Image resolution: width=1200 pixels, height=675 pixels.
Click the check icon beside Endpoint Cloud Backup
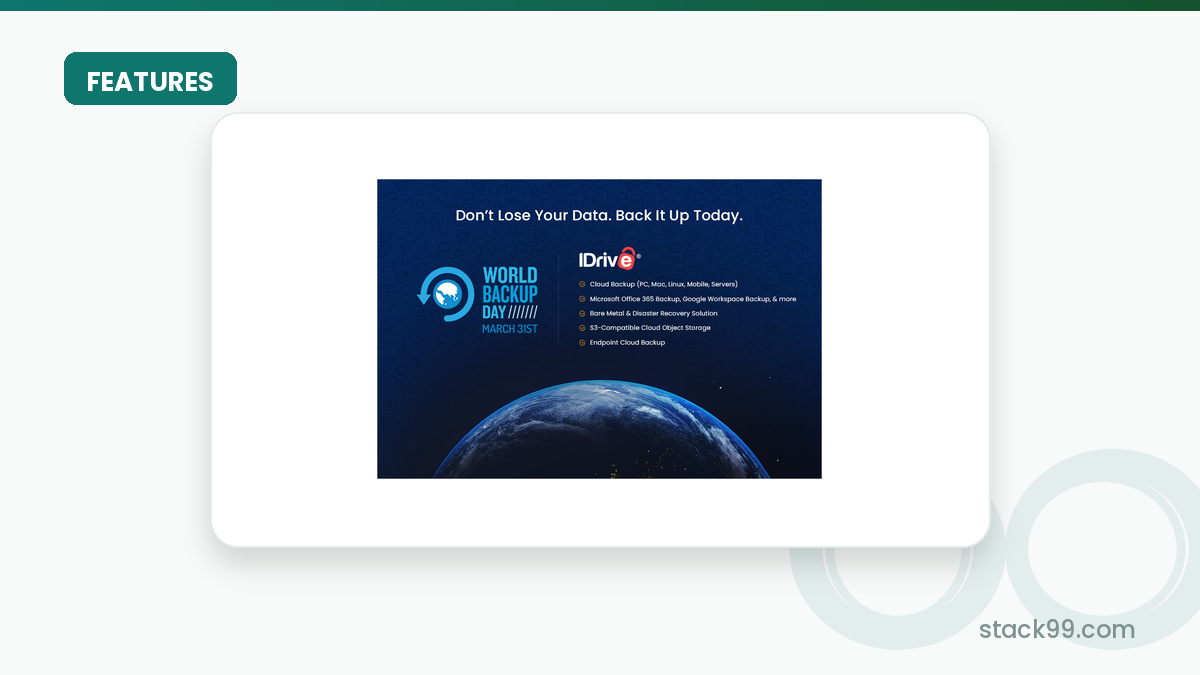(582, 342)
